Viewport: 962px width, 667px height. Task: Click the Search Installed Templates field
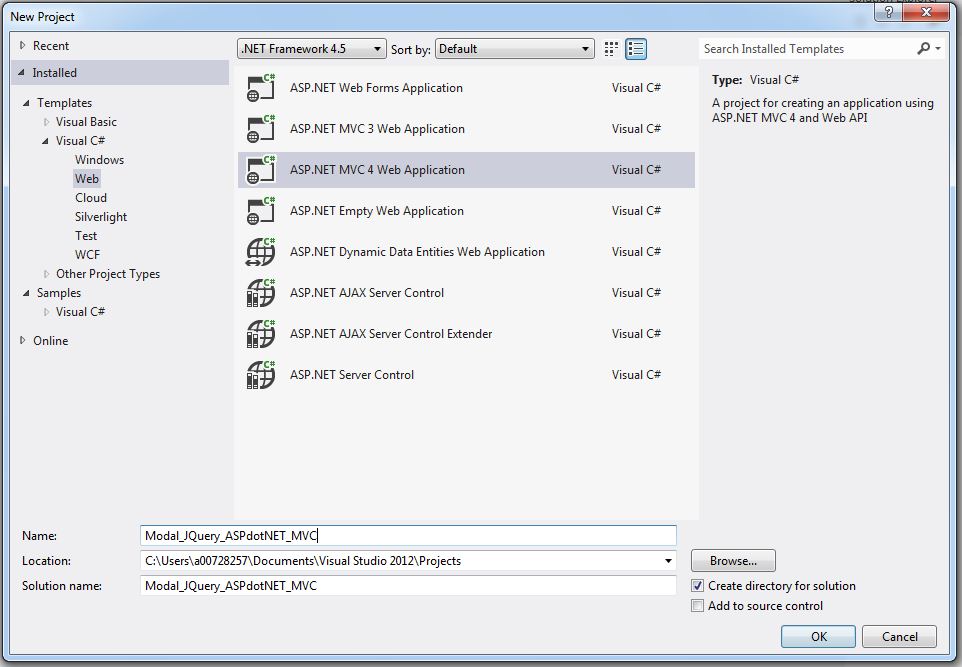point(807,48)
